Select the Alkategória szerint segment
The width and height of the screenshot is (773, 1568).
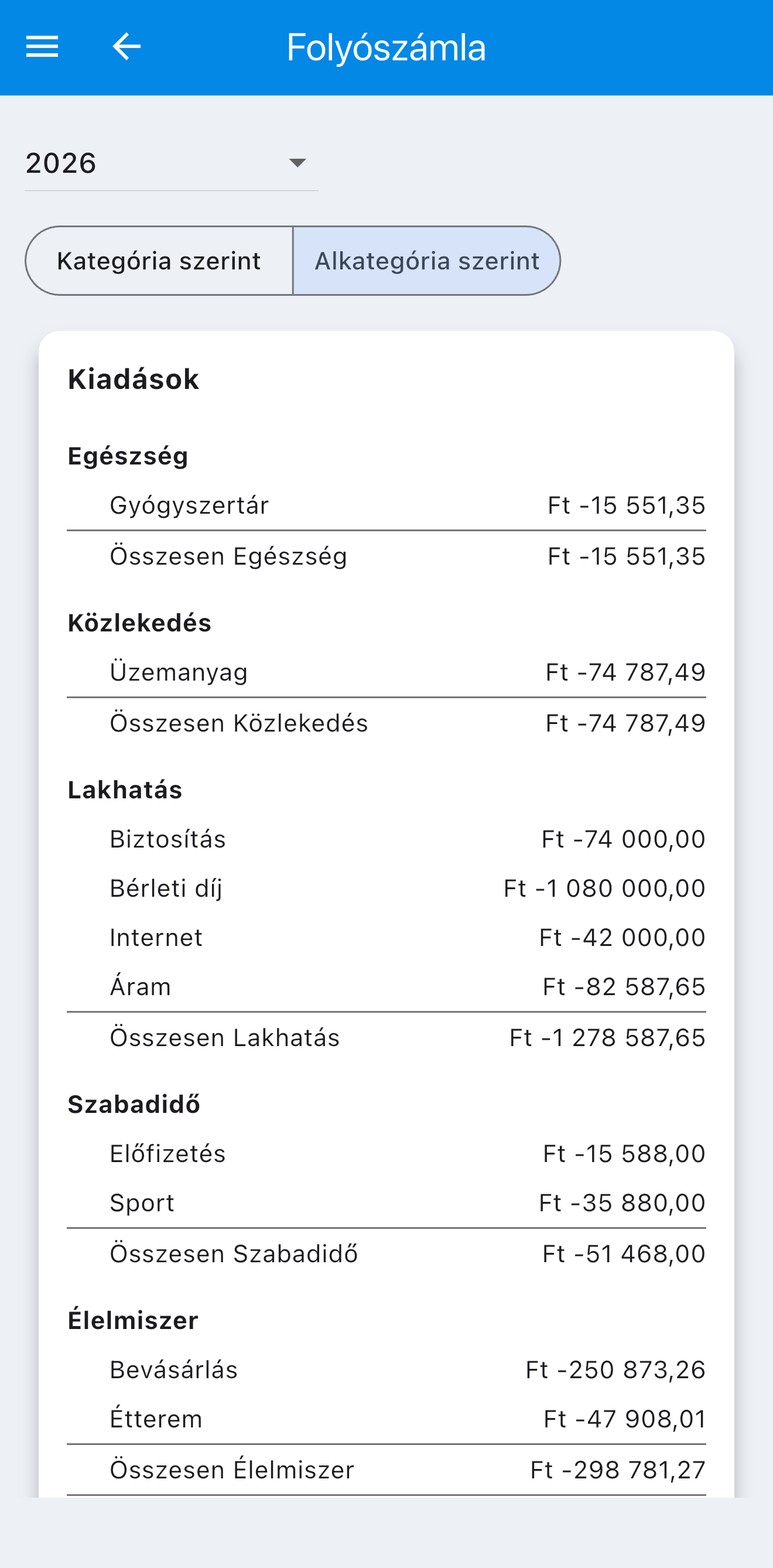427,261
